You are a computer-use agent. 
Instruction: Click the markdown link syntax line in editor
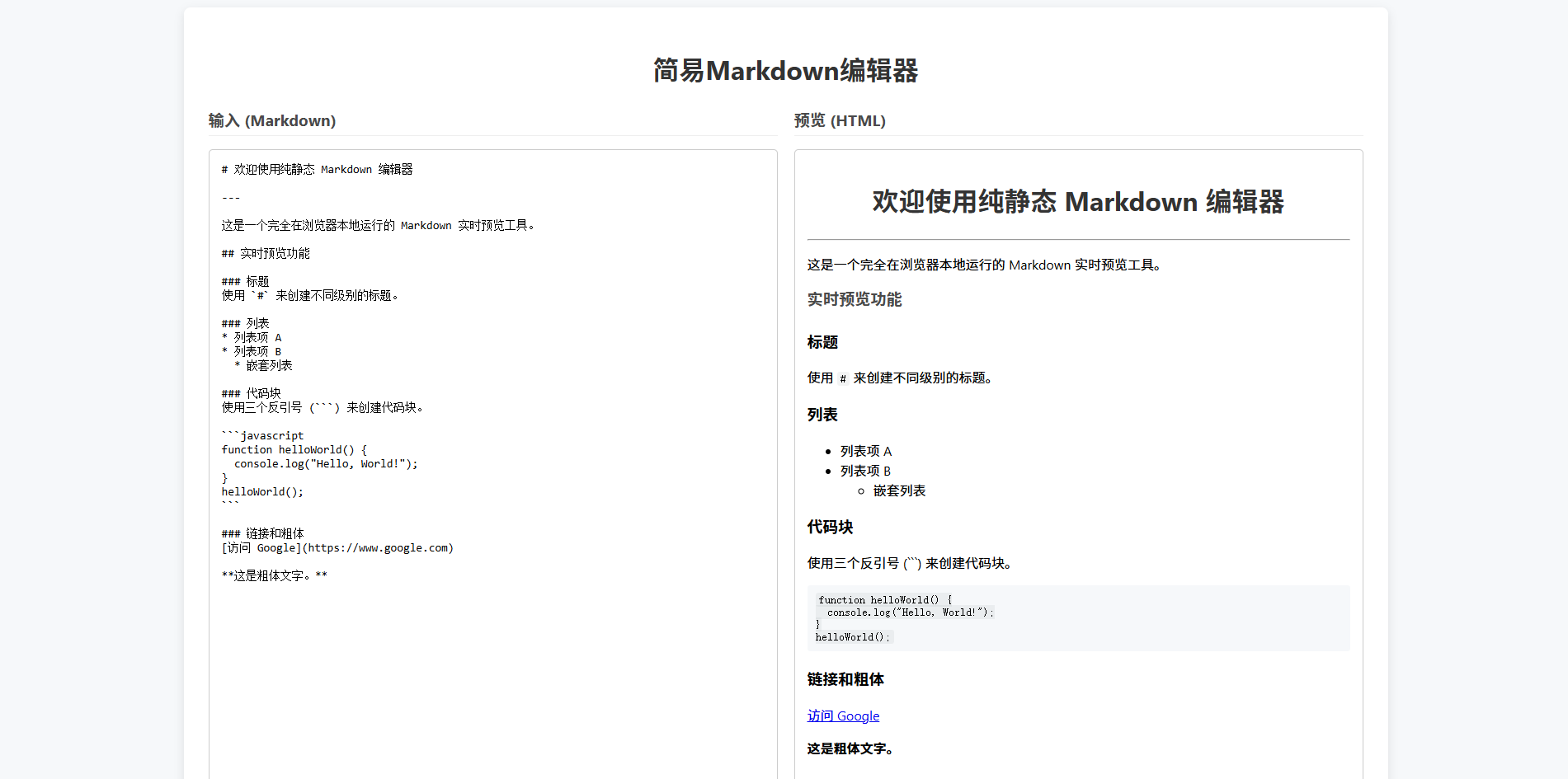coord(337,547)
